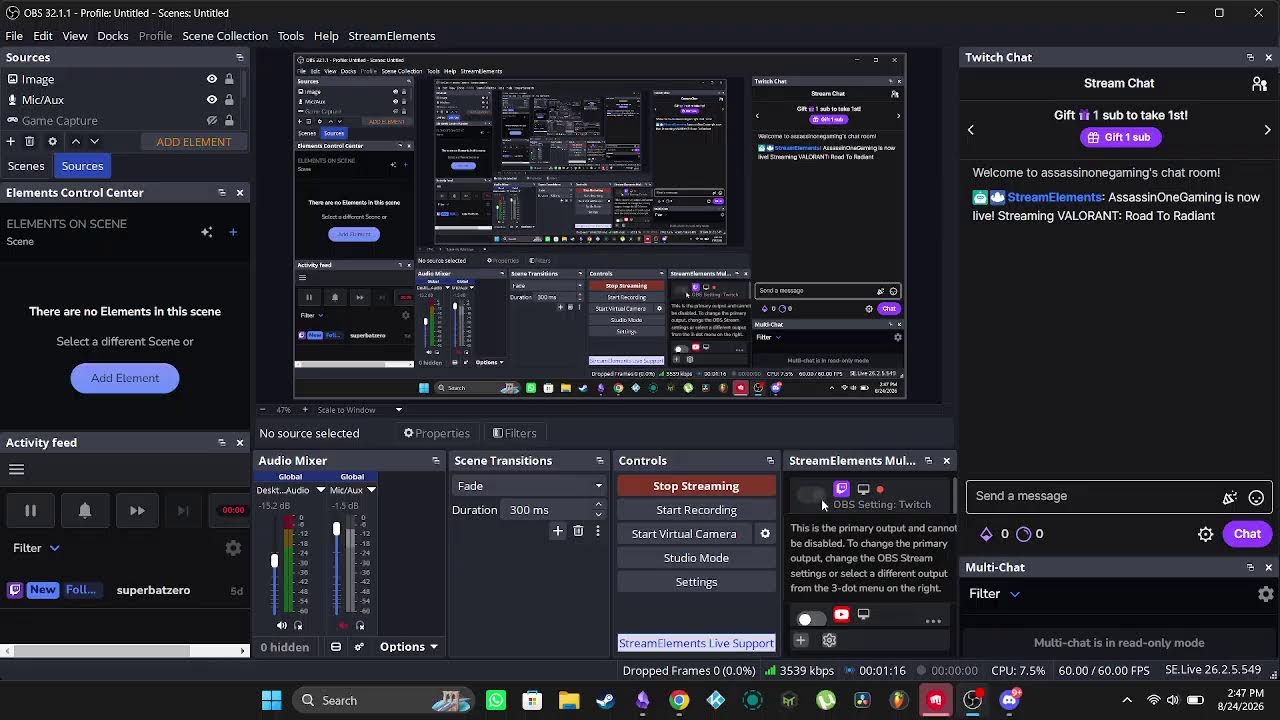Viewport: 1280px width, 720px height.
Task: Mute the Desktop Audio speaker icon
Action: coord(282,626)
